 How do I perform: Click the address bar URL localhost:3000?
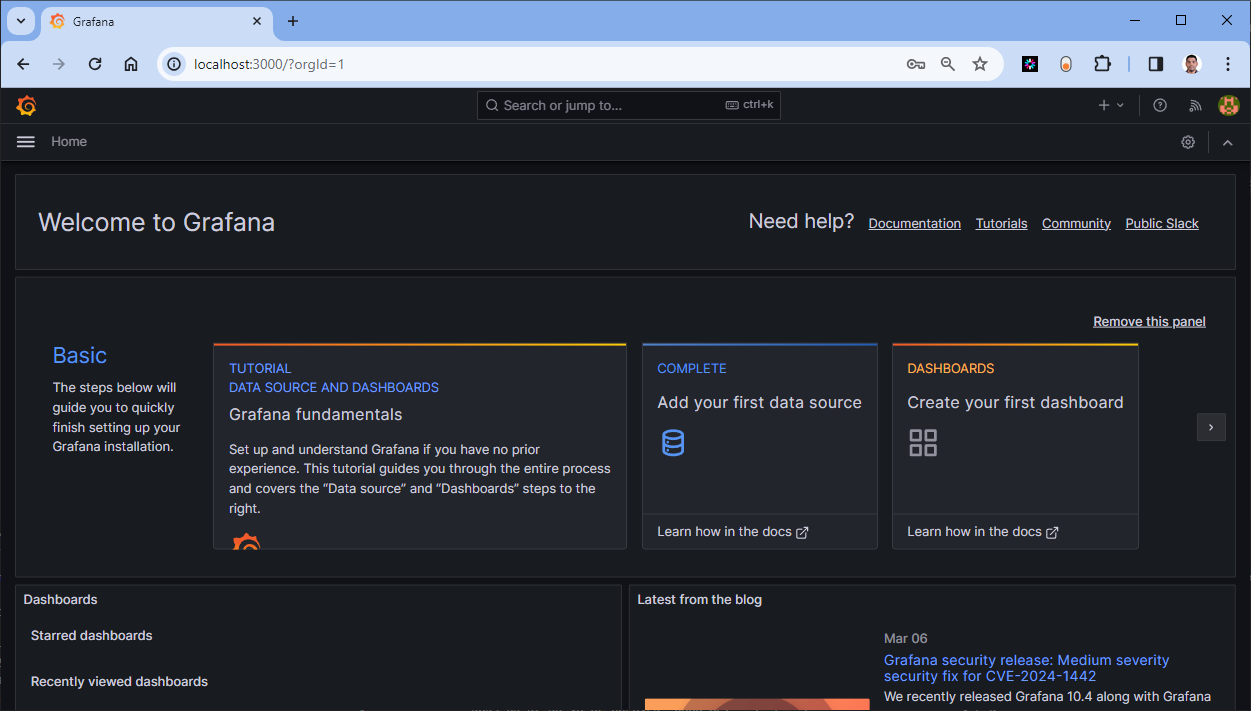[269, 64]
